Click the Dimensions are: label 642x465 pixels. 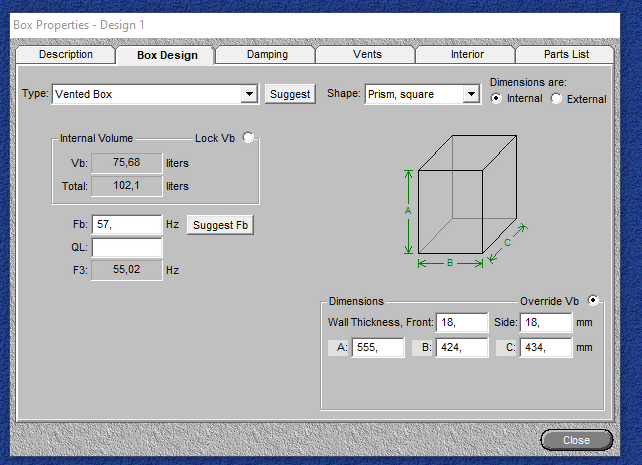(528, 82)
